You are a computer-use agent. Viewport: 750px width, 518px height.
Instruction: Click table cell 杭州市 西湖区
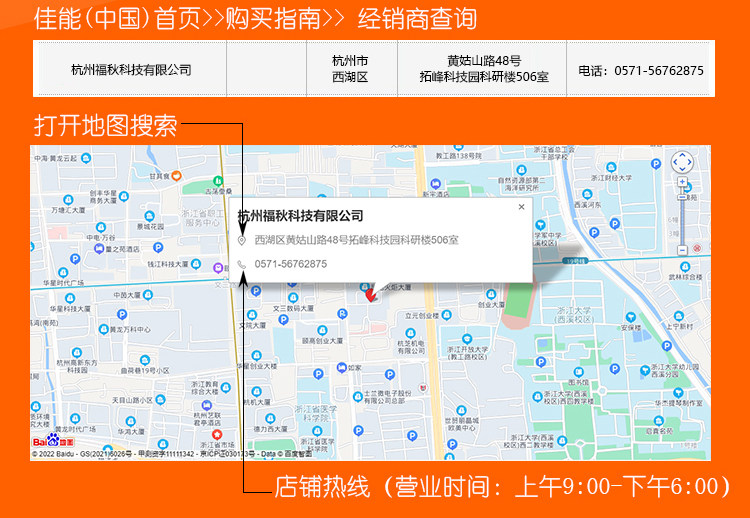pos(351,69)
